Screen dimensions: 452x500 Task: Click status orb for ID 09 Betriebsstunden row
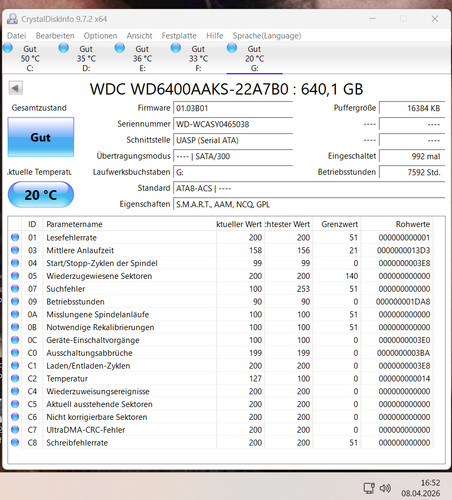tap(15, 301)
